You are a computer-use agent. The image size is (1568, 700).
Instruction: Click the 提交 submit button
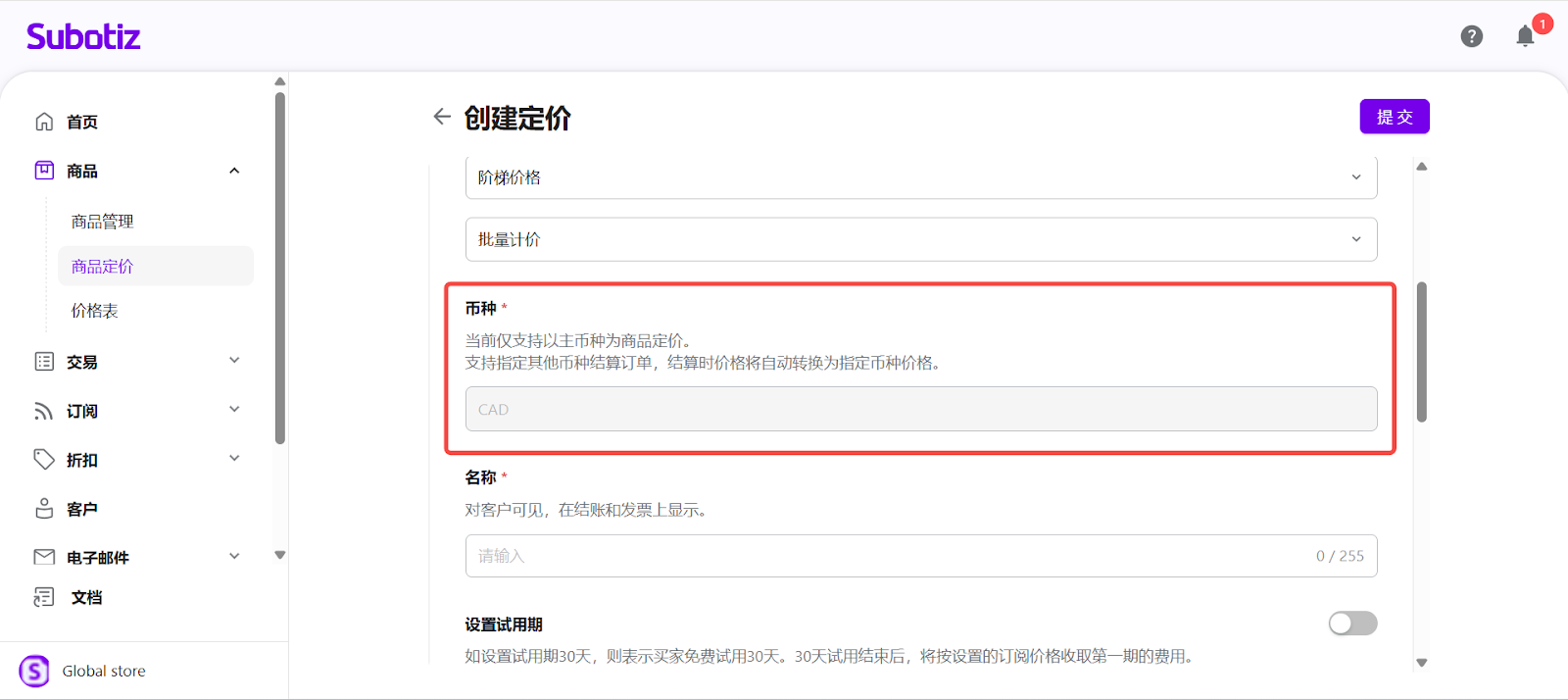click(1394, 117)
